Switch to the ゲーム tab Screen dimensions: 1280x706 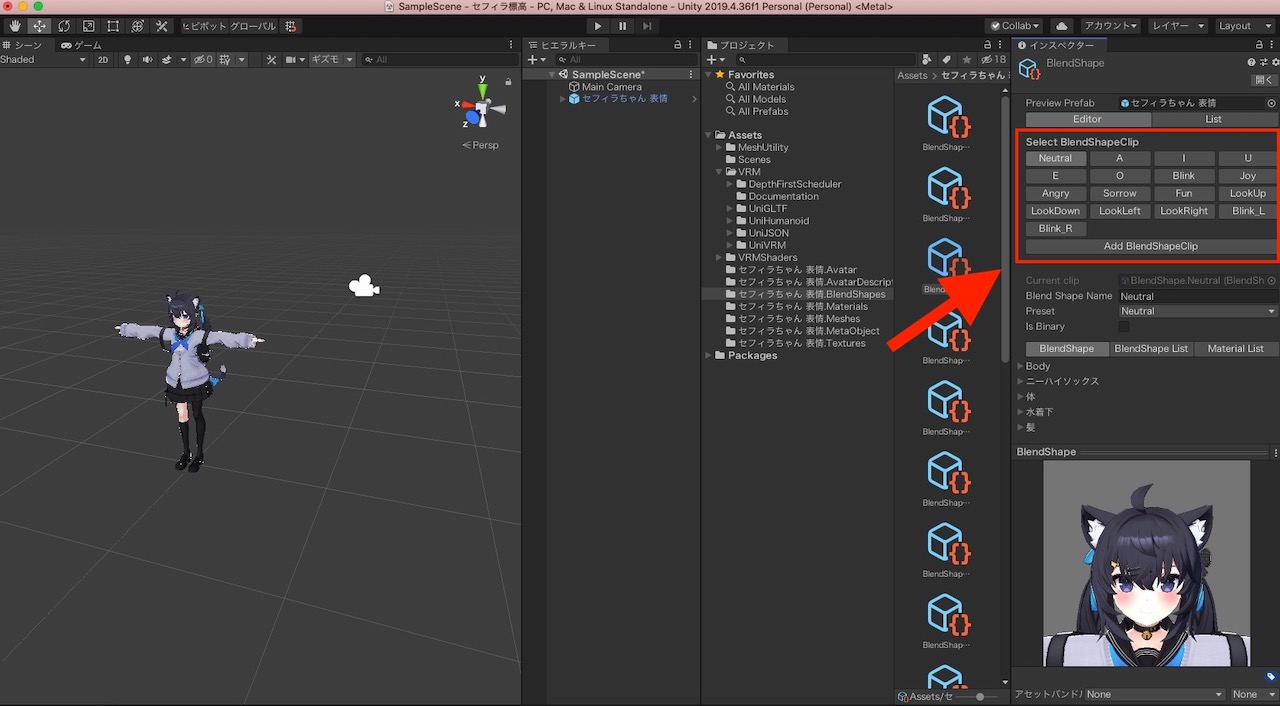point(82,45)
